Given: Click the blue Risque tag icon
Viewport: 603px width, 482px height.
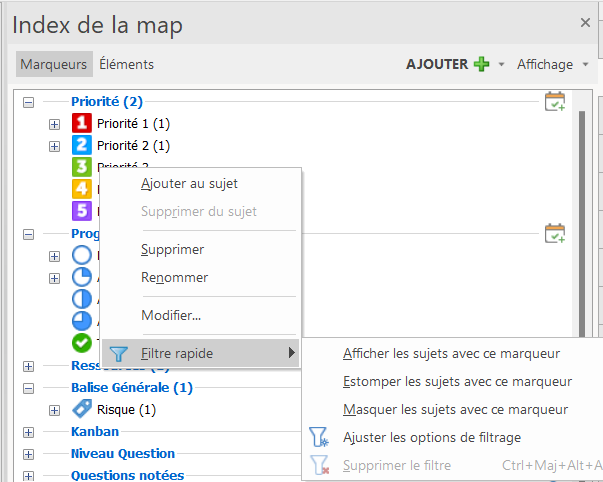Looking at the screenshot, I should (82, 409).
